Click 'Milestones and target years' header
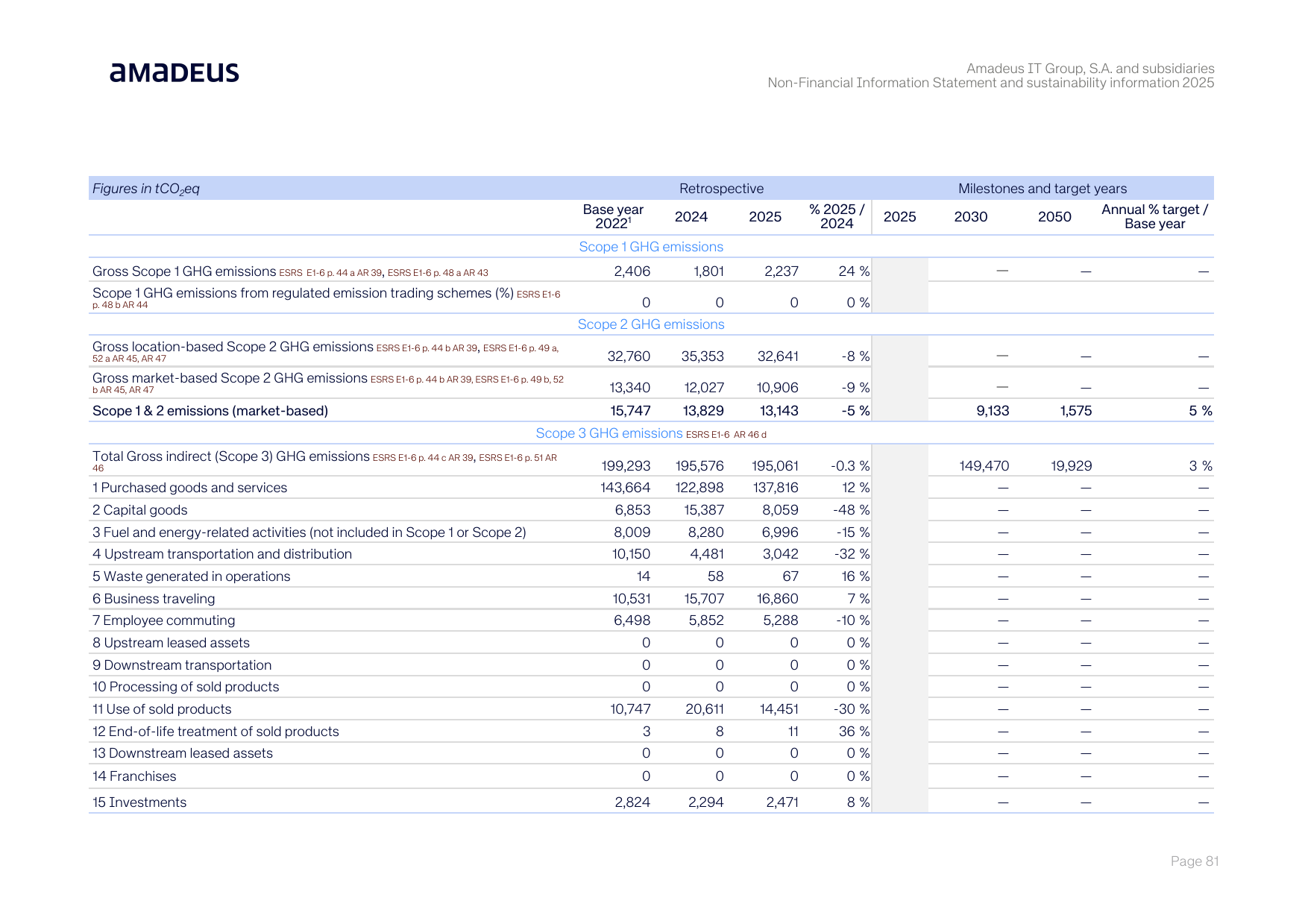The width and height of the screenshot is (1308, 924). 1043,189
